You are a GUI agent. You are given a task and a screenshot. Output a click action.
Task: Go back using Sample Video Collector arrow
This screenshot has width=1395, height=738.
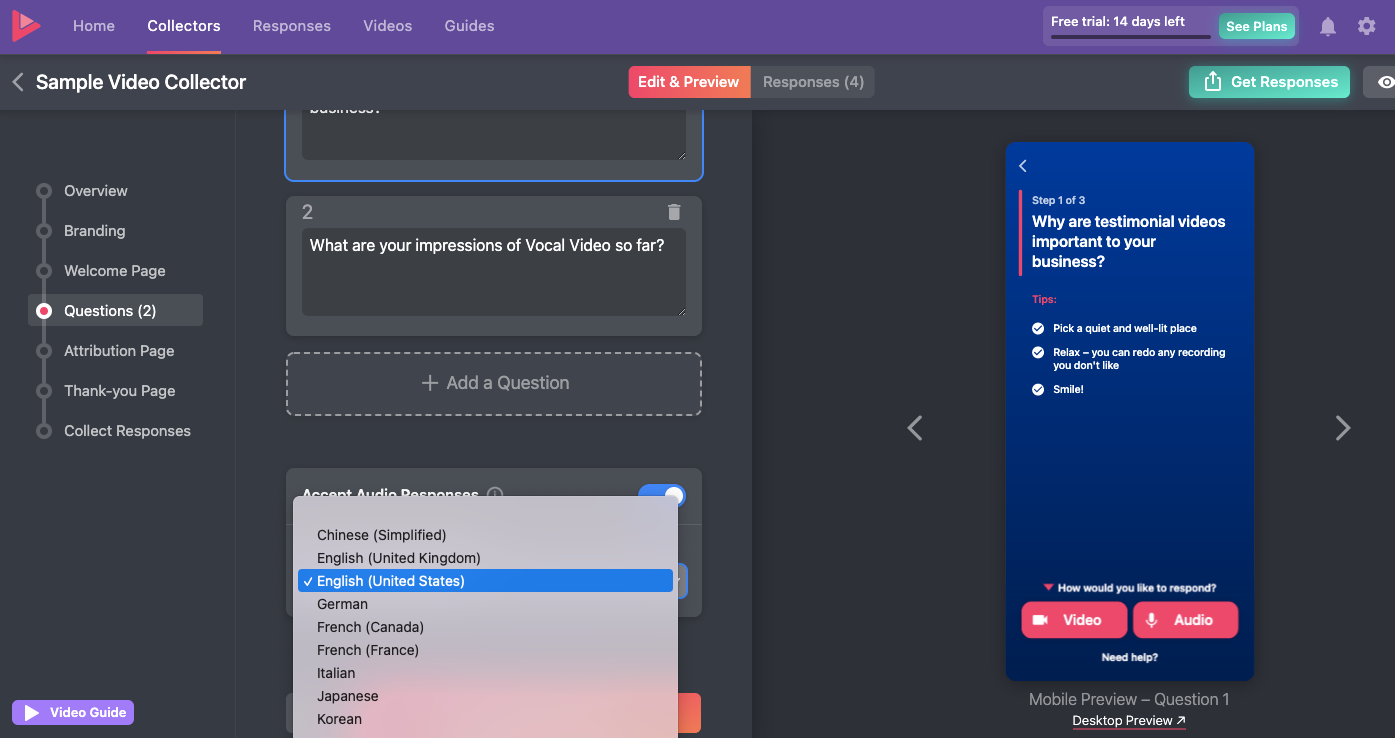pyautogui.click(x=18, y=82)
